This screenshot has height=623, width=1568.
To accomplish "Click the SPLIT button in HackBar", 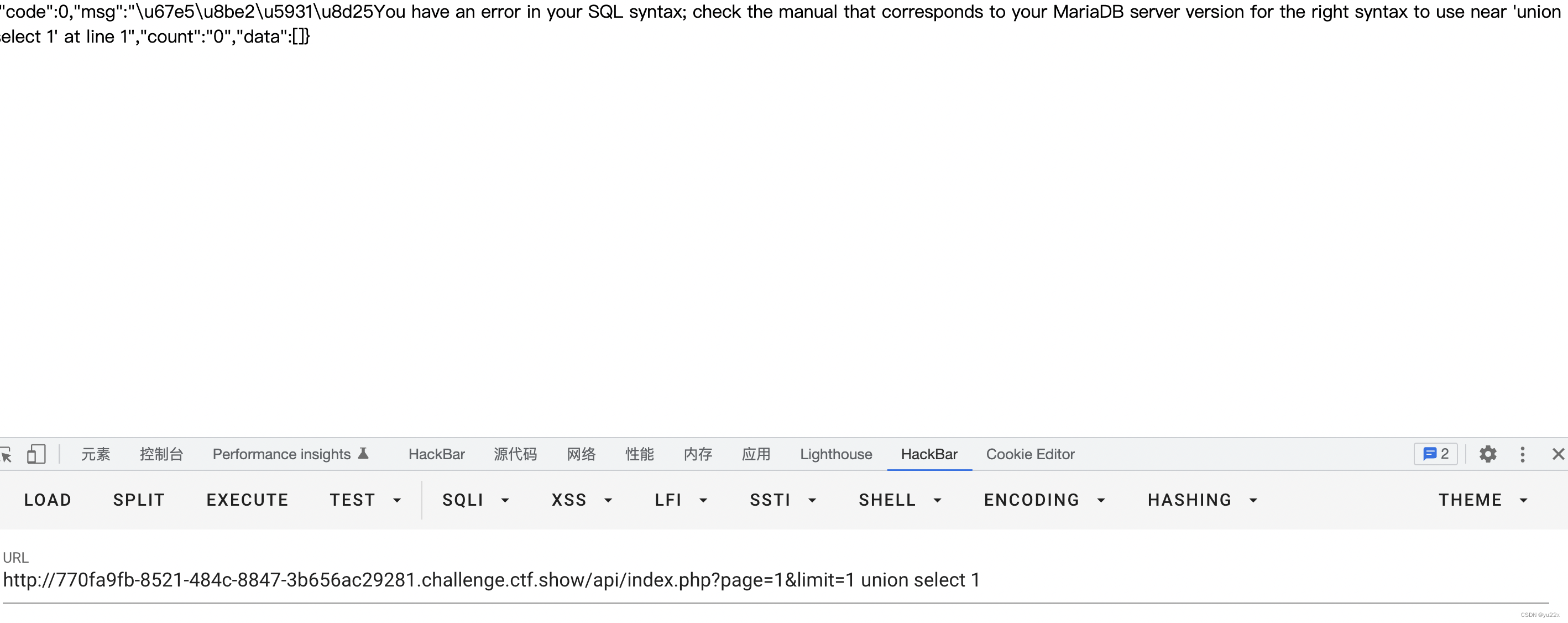I will [x=139, y=499].
